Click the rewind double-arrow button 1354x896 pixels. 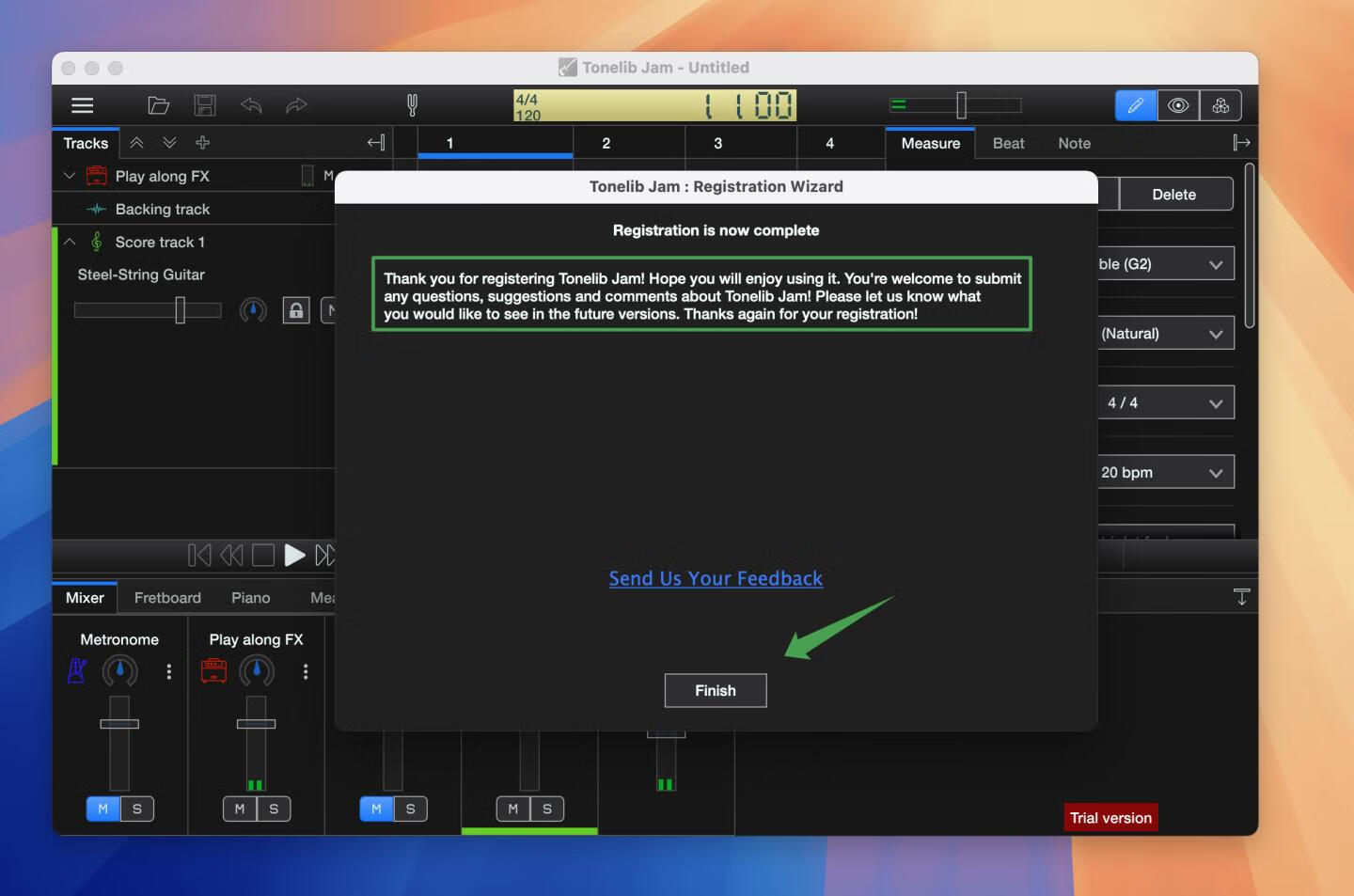pos(231,555)
